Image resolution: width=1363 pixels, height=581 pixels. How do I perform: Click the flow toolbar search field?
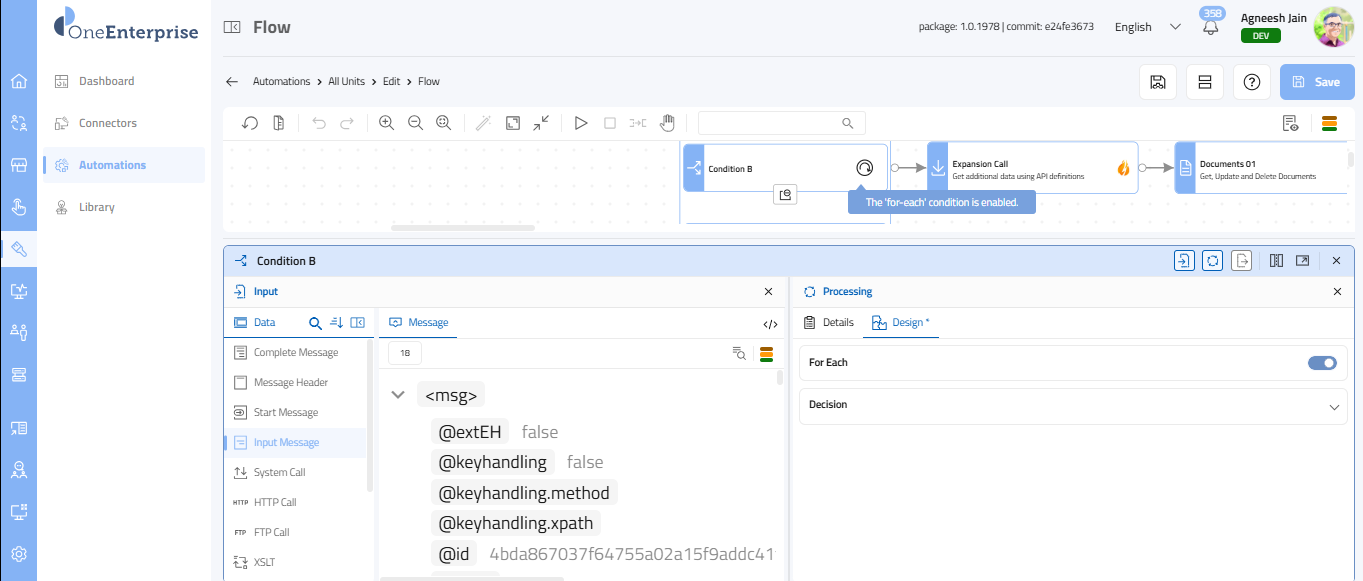pos(770,123)
